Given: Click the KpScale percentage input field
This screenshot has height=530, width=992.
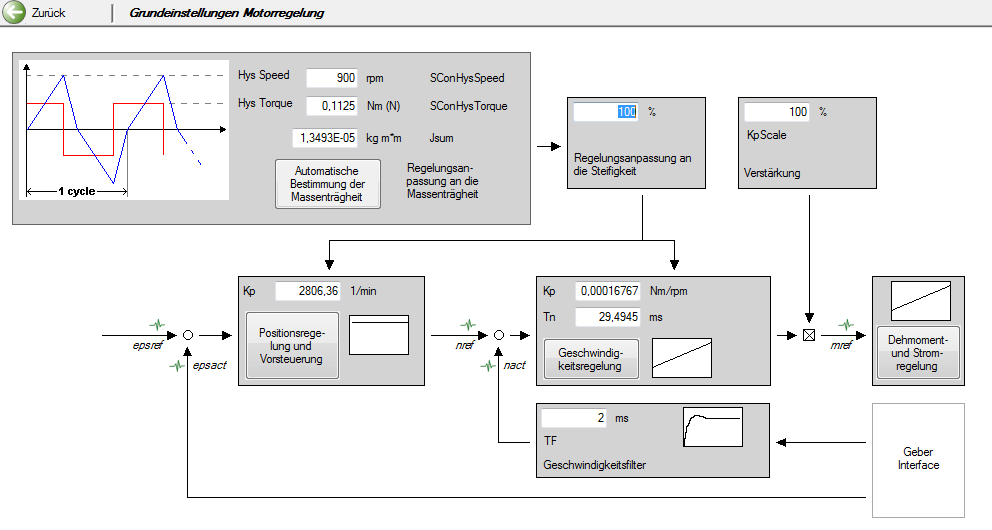Looking at the screenshot, I should 777,112.
